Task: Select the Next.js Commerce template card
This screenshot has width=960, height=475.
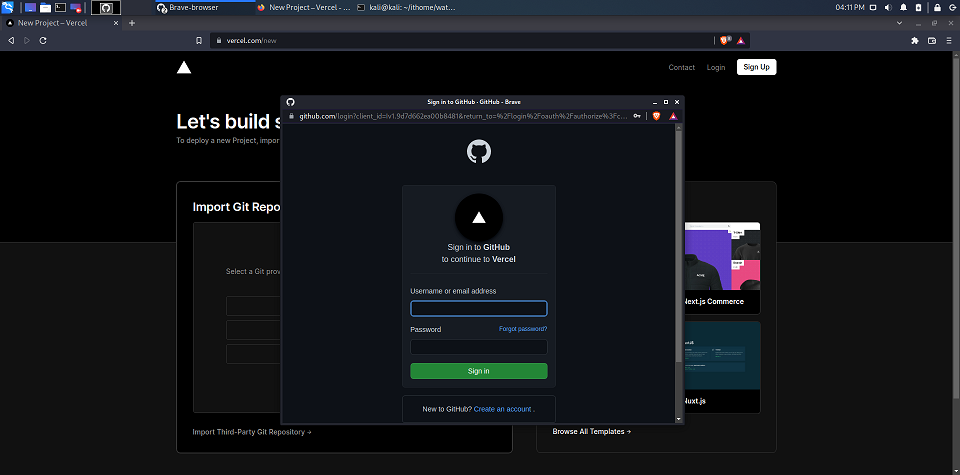Action: click(722, 268)
